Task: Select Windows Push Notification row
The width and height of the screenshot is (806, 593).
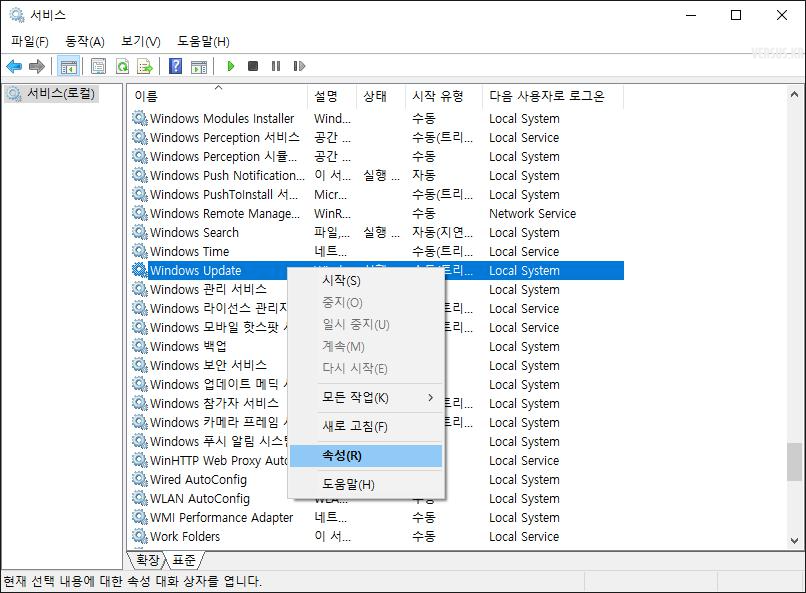Action: click(x=377, y=175)
